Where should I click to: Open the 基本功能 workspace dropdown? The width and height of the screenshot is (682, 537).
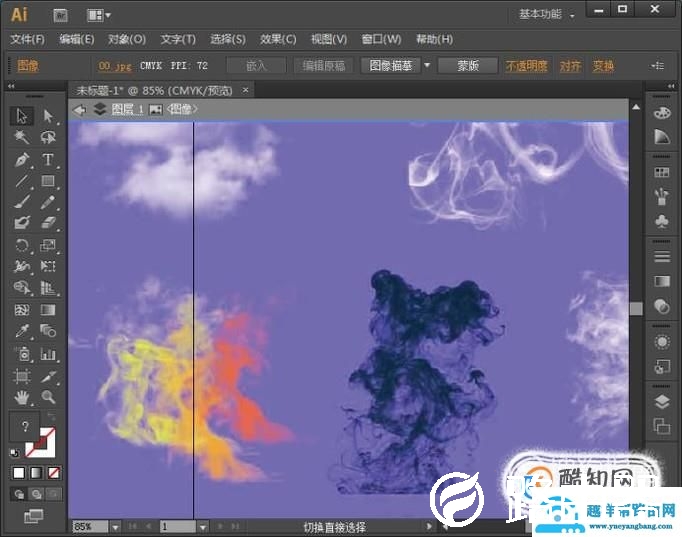(547, 14)
